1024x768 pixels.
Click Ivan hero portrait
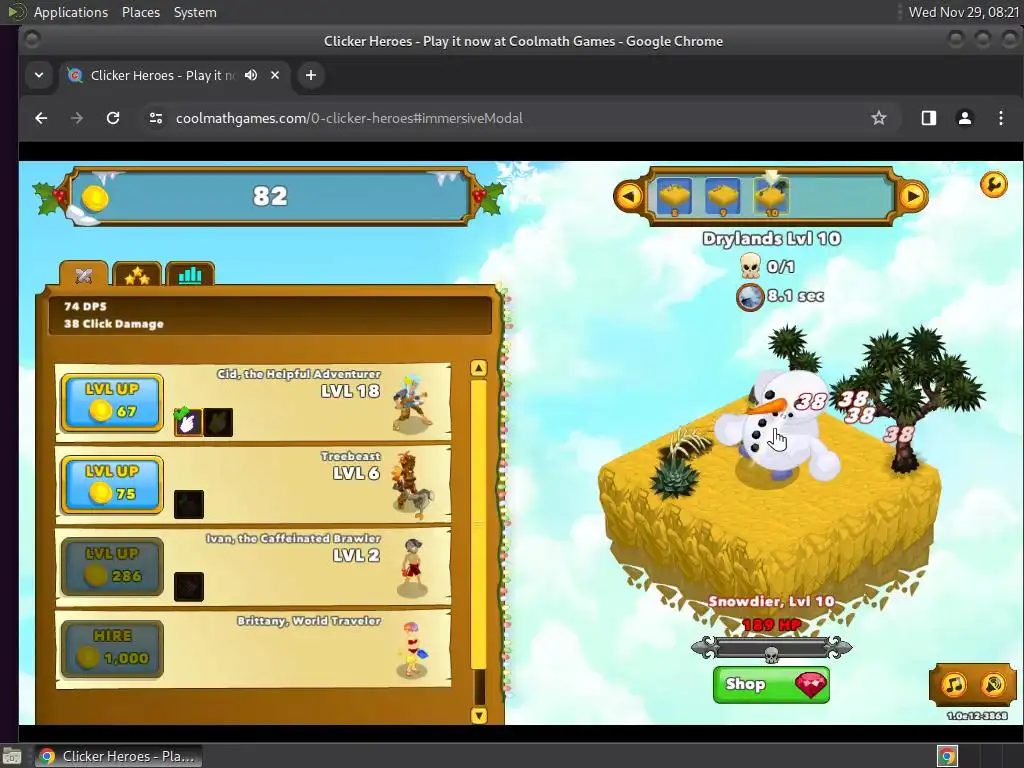tap(413, 567)
